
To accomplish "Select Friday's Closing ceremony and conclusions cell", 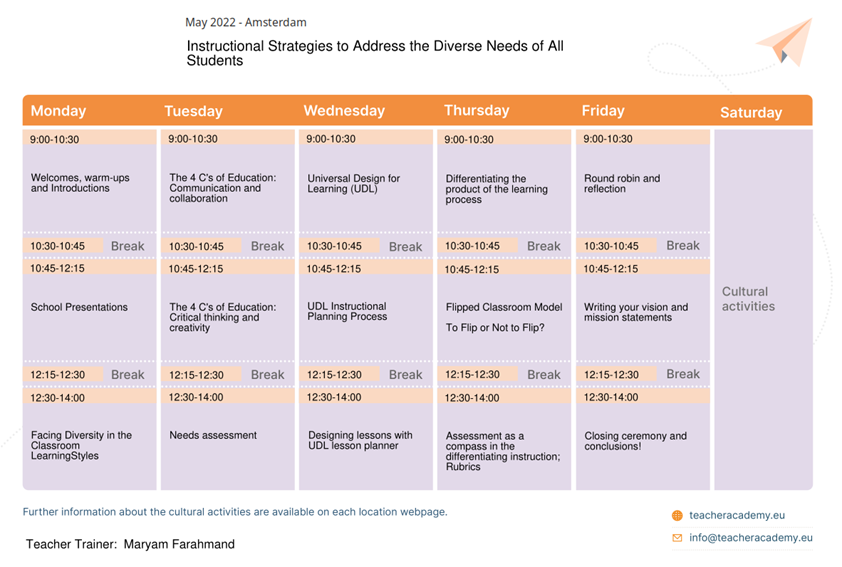I will point(643,446).
